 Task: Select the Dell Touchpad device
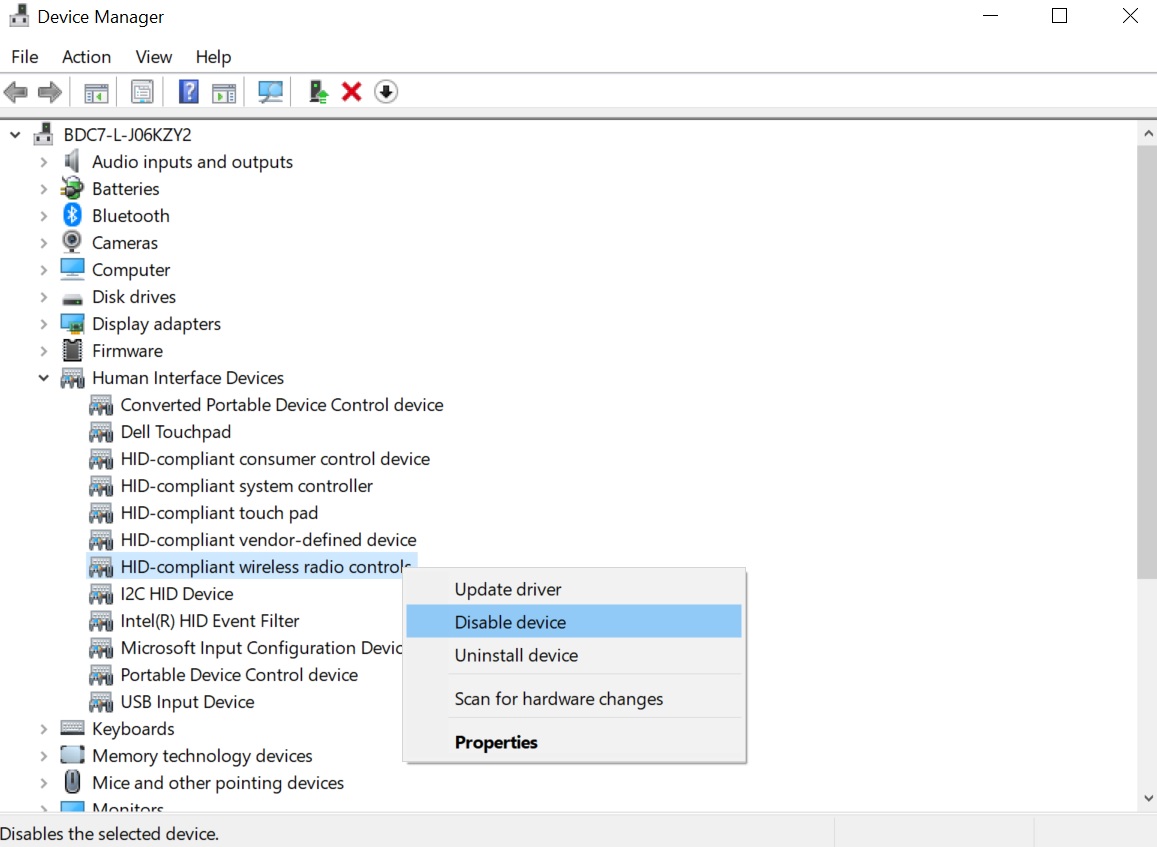pyautogui.click(x=175, y=431)
